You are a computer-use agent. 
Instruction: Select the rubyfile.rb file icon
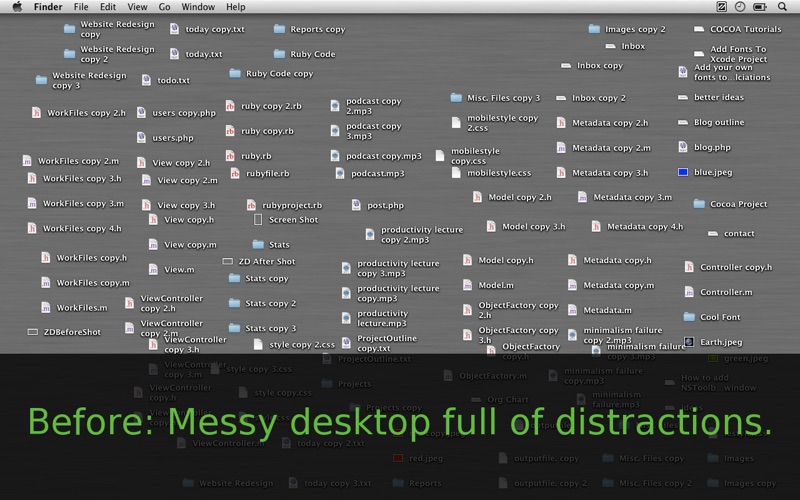(235, 173)
